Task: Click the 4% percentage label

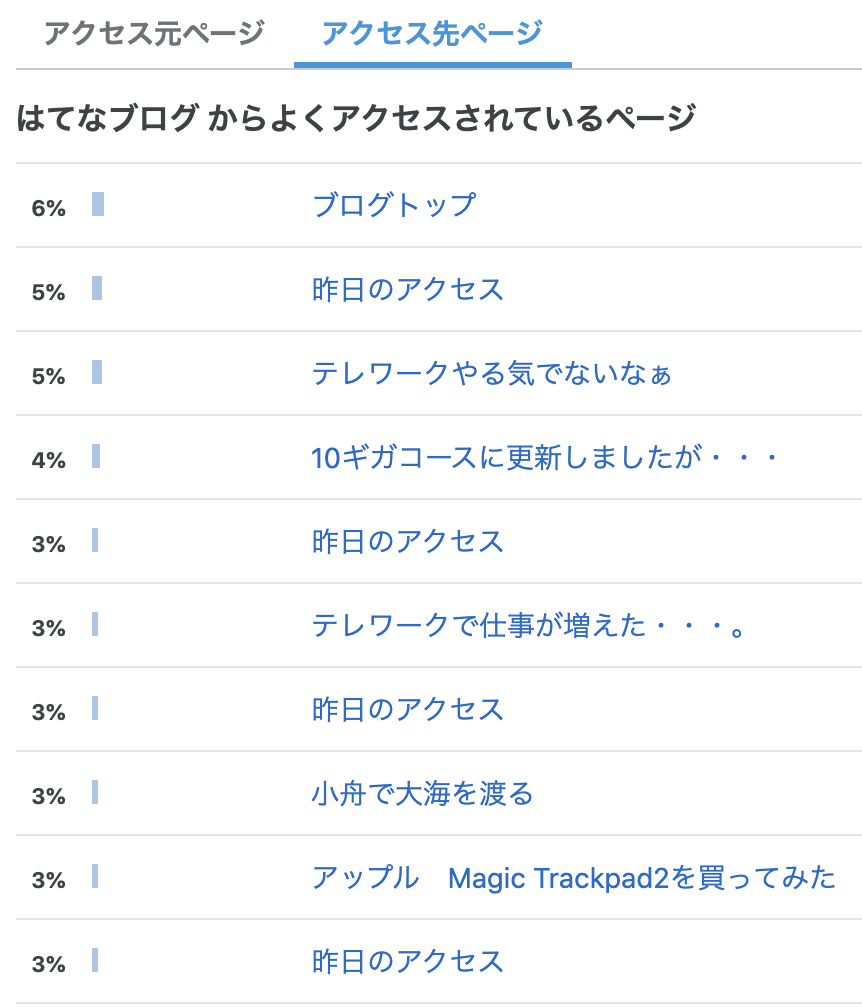Action: pos(49,460)
